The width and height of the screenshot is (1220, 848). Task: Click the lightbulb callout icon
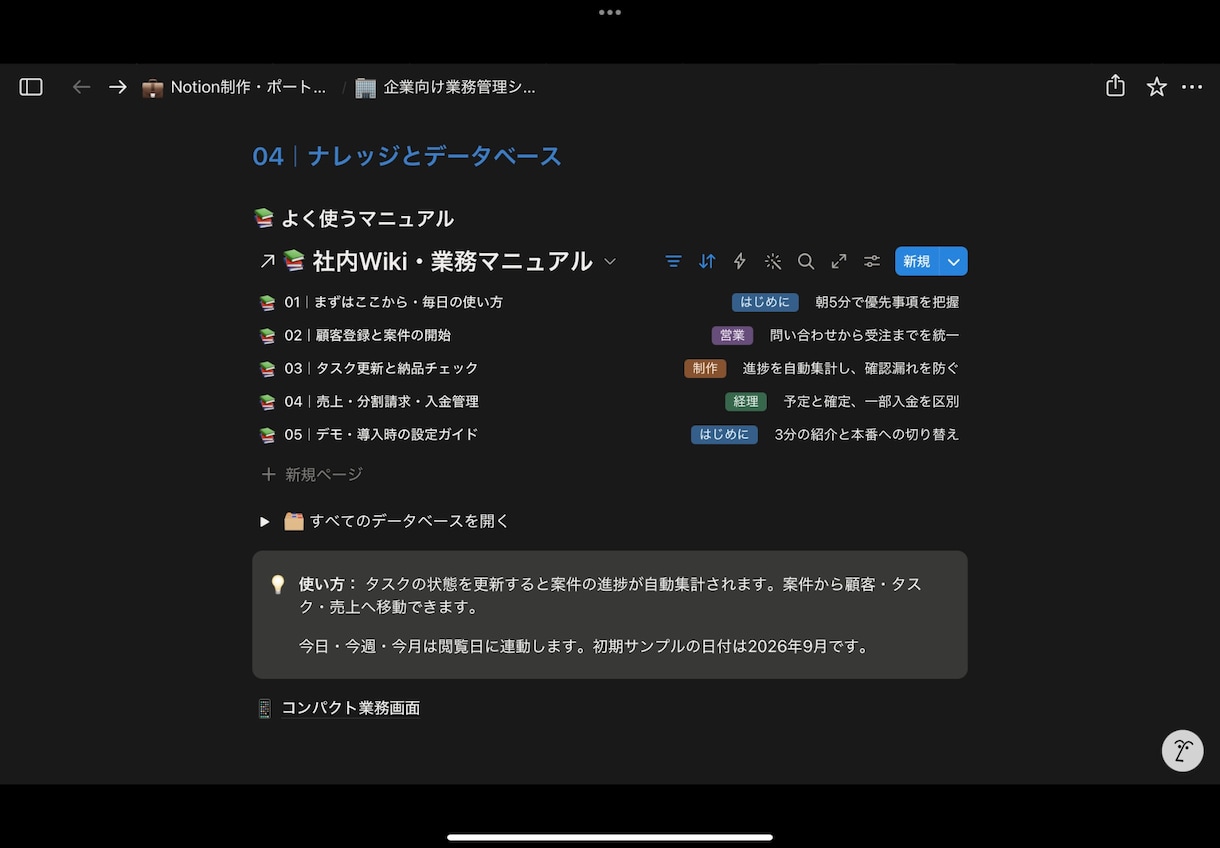tap(278, 585)
